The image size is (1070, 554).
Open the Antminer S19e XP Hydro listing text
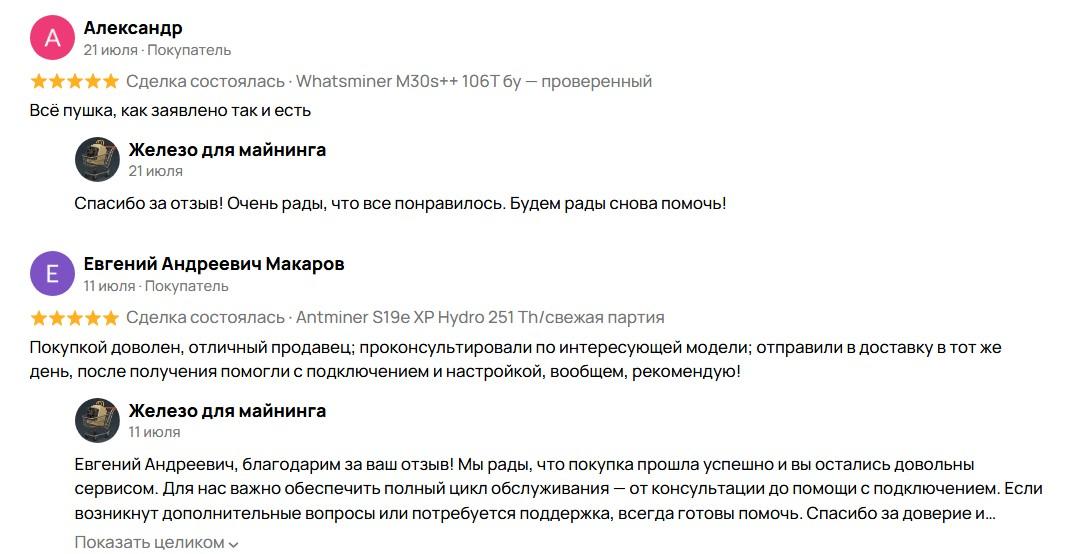click(480, 318)
